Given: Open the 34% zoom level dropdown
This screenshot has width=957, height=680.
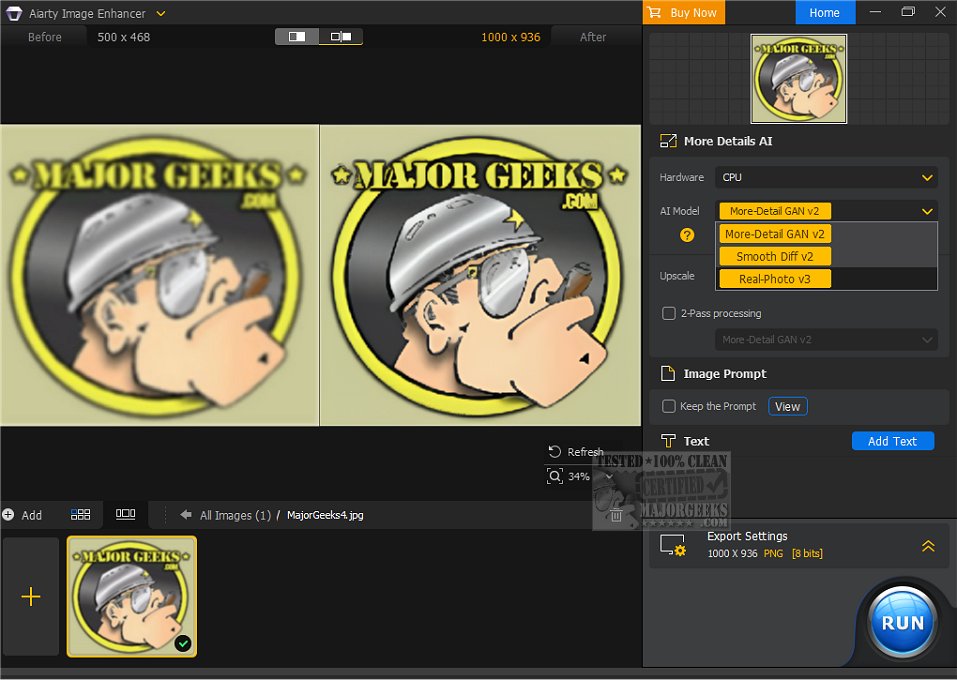Looking at the screenshot, I should pyautogui.click(x=609, y=477).
